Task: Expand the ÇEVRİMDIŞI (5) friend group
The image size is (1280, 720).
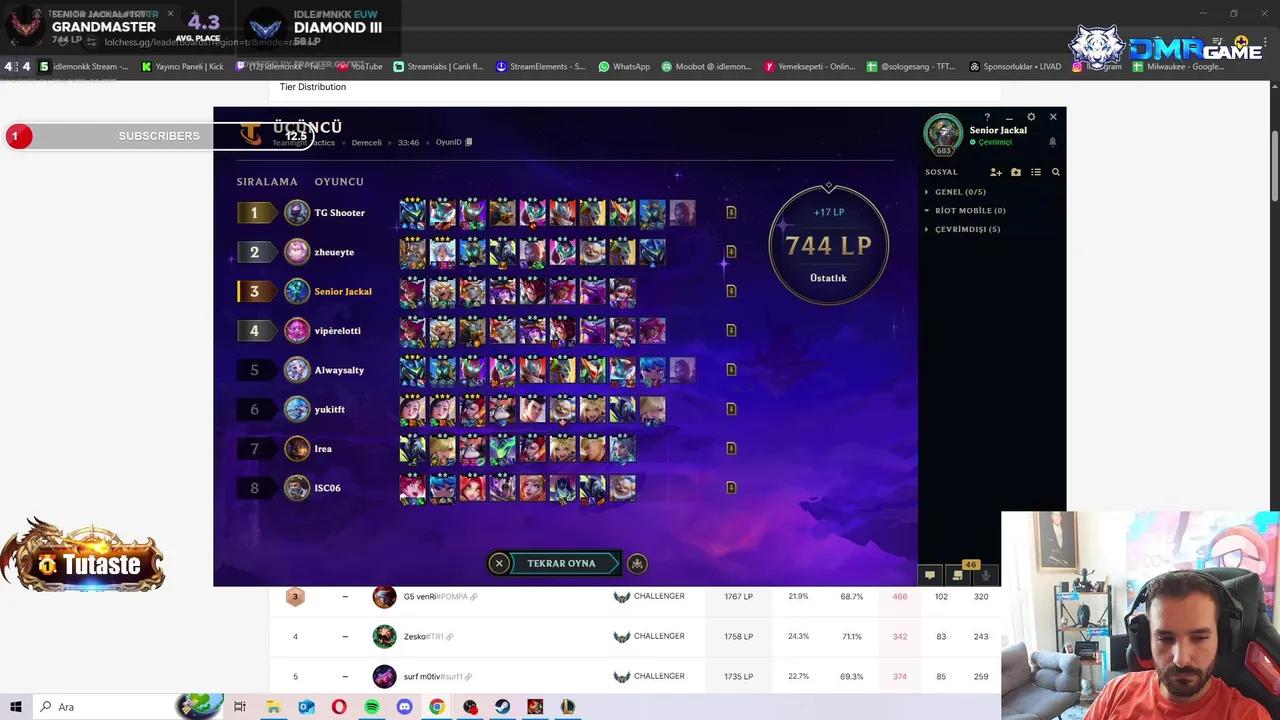Action: coord(962,229)
